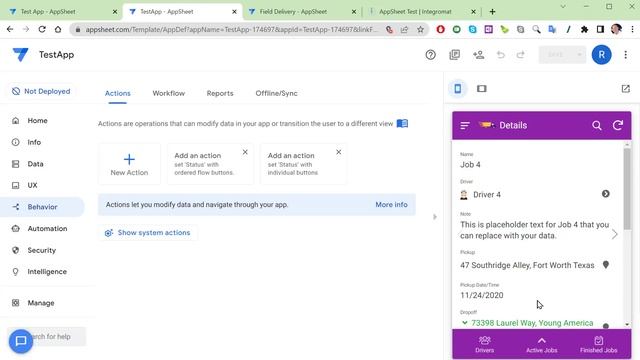Go back in browser history

[10, 29]
